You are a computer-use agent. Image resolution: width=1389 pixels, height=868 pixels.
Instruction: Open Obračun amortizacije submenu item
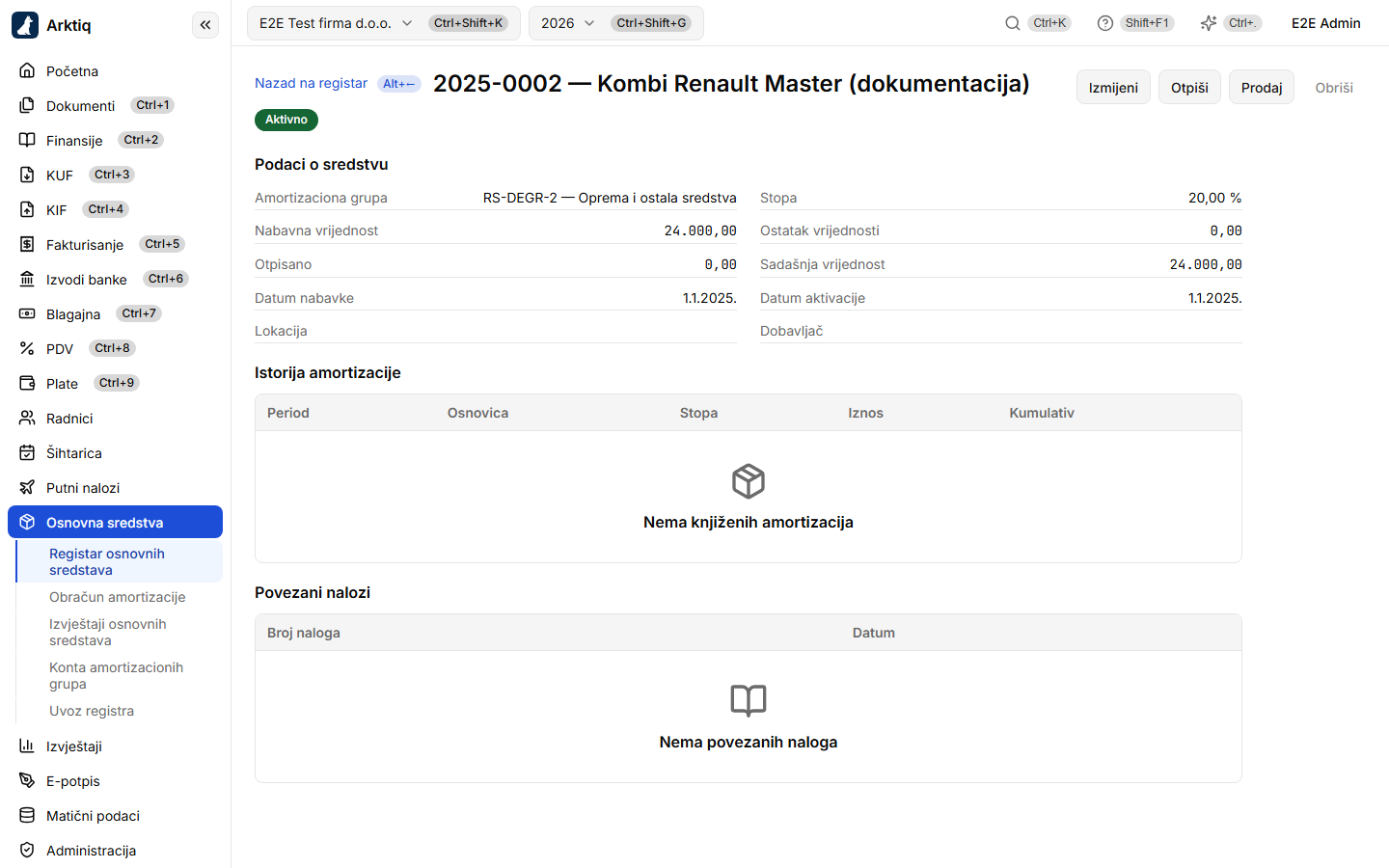118,597
